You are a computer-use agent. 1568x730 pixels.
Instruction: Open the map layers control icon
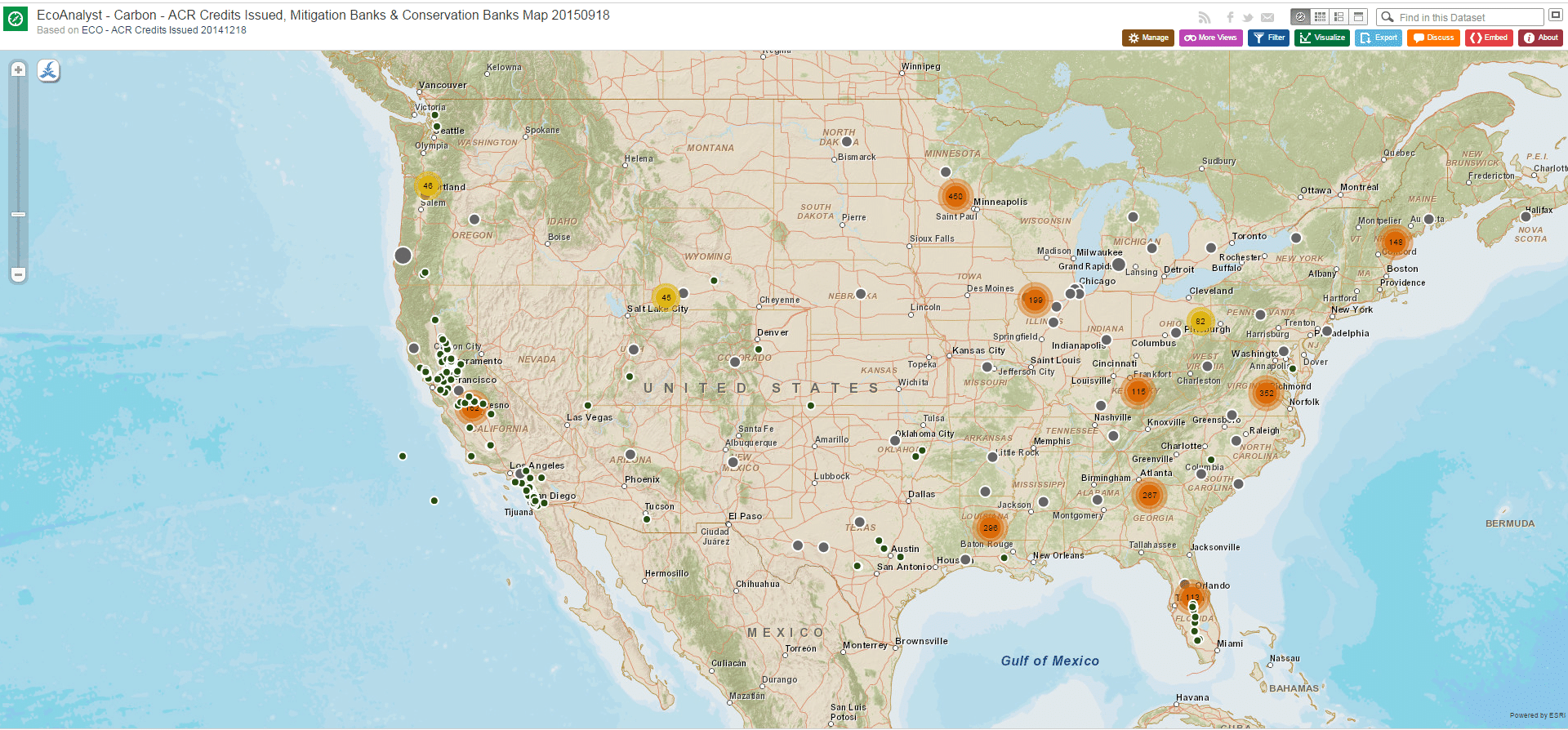49,71
